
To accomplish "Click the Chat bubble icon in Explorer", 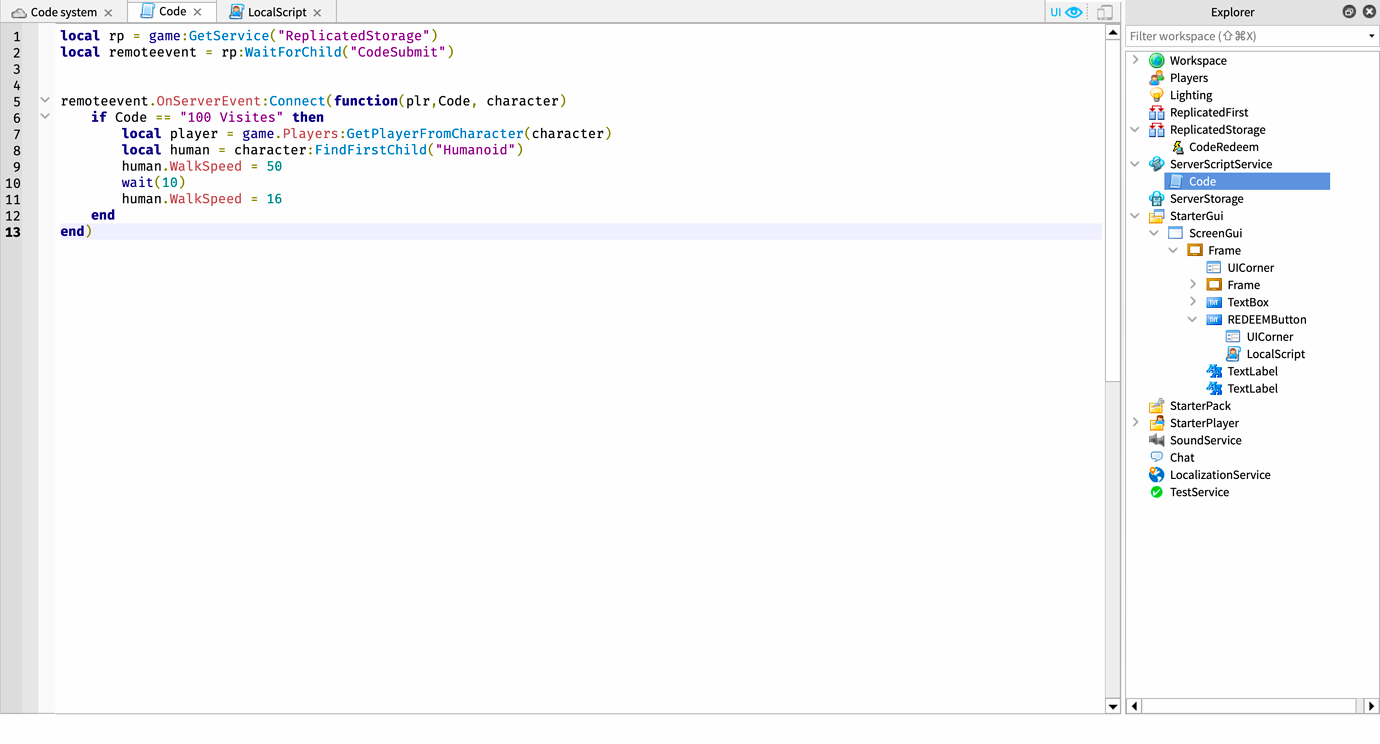I will (1157, 458).
